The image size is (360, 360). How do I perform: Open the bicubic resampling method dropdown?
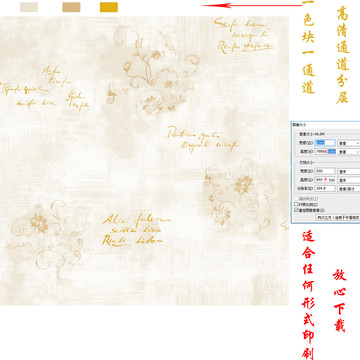[x=338, y=217]
